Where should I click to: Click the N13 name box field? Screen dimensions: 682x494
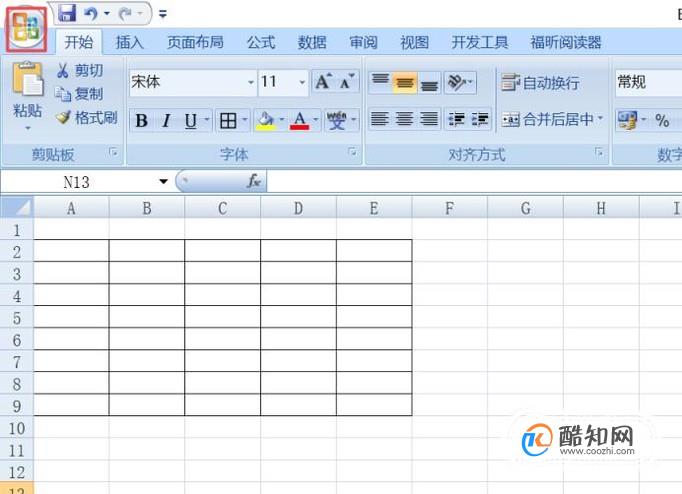coord(77,182)
